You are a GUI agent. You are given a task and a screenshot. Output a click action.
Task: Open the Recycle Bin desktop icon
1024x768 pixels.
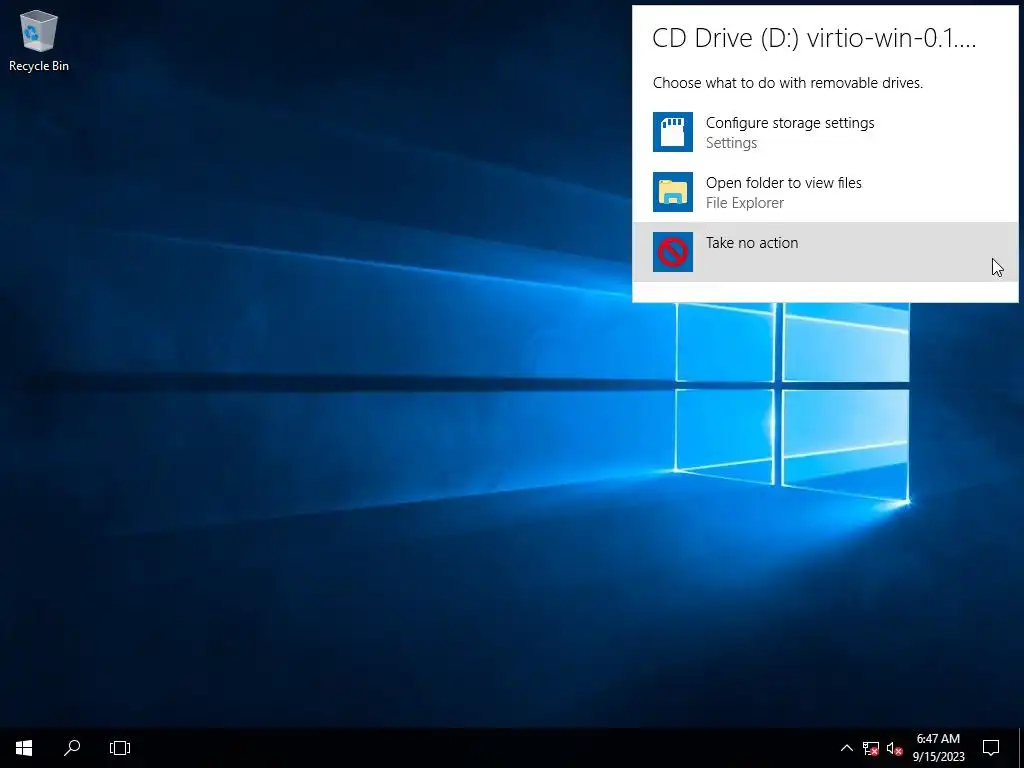click(39, 40)
